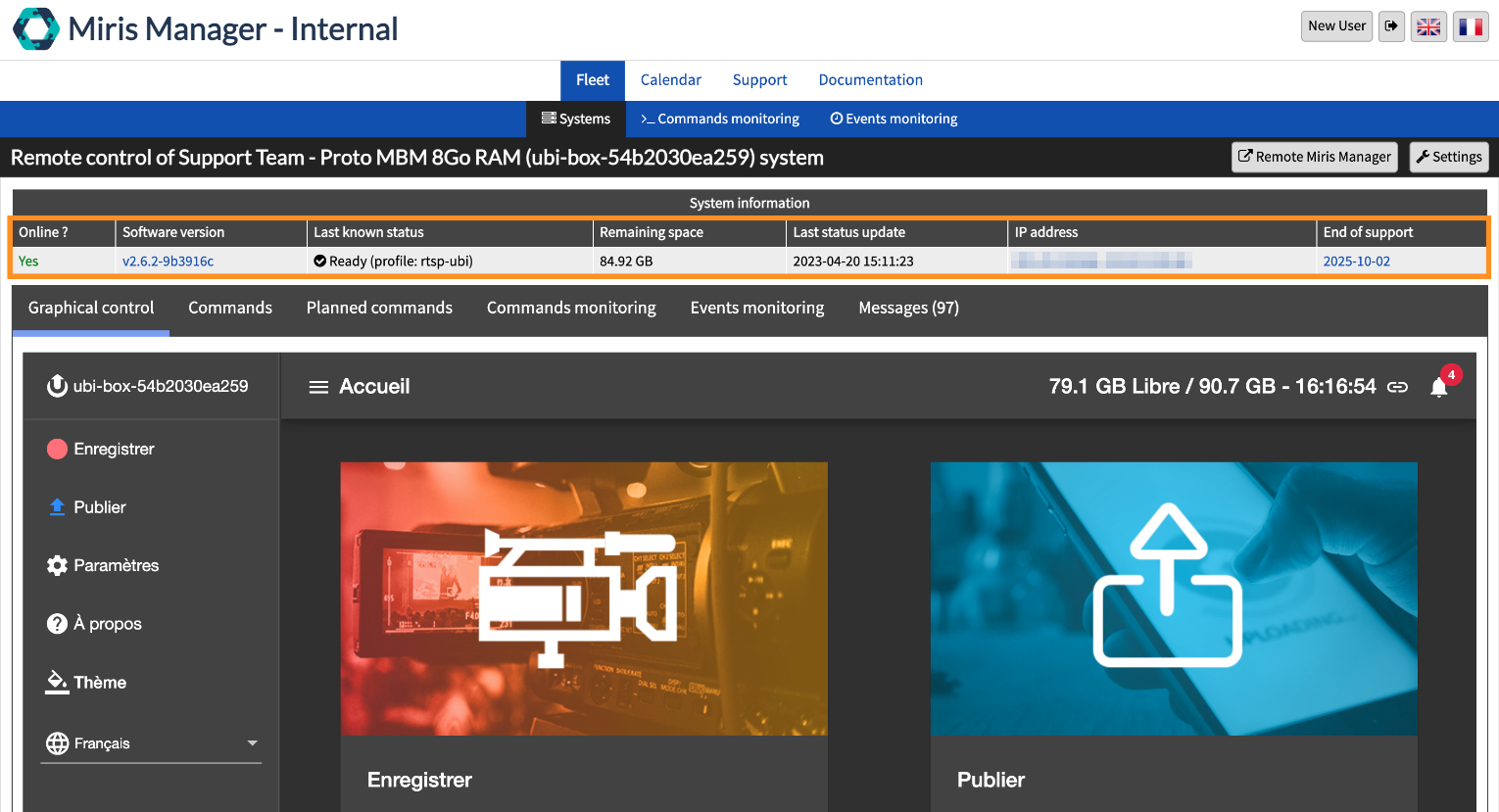Click the link icon next to 16:16:54
This screenshot has width=1499, height=812.
click(x=1398, y=387)
